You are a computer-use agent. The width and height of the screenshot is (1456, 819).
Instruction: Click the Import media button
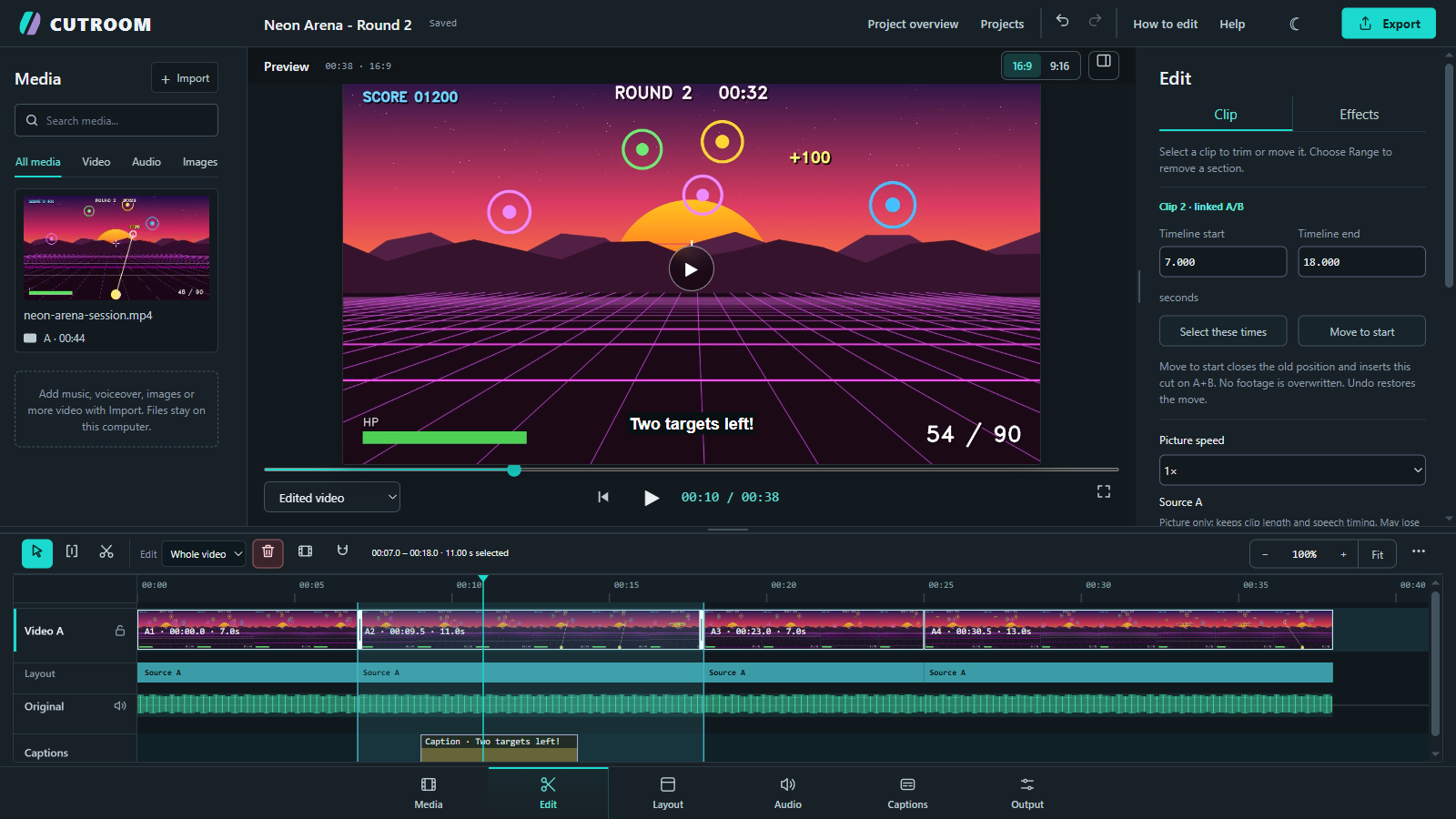pos(185,78)
